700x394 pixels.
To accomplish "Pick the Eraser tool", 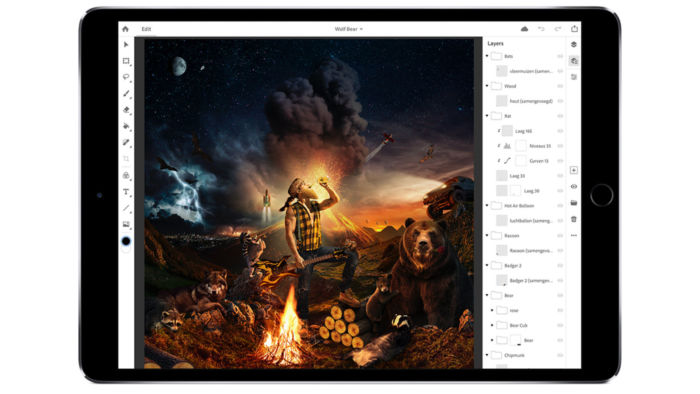I will [x=126, y=110].
